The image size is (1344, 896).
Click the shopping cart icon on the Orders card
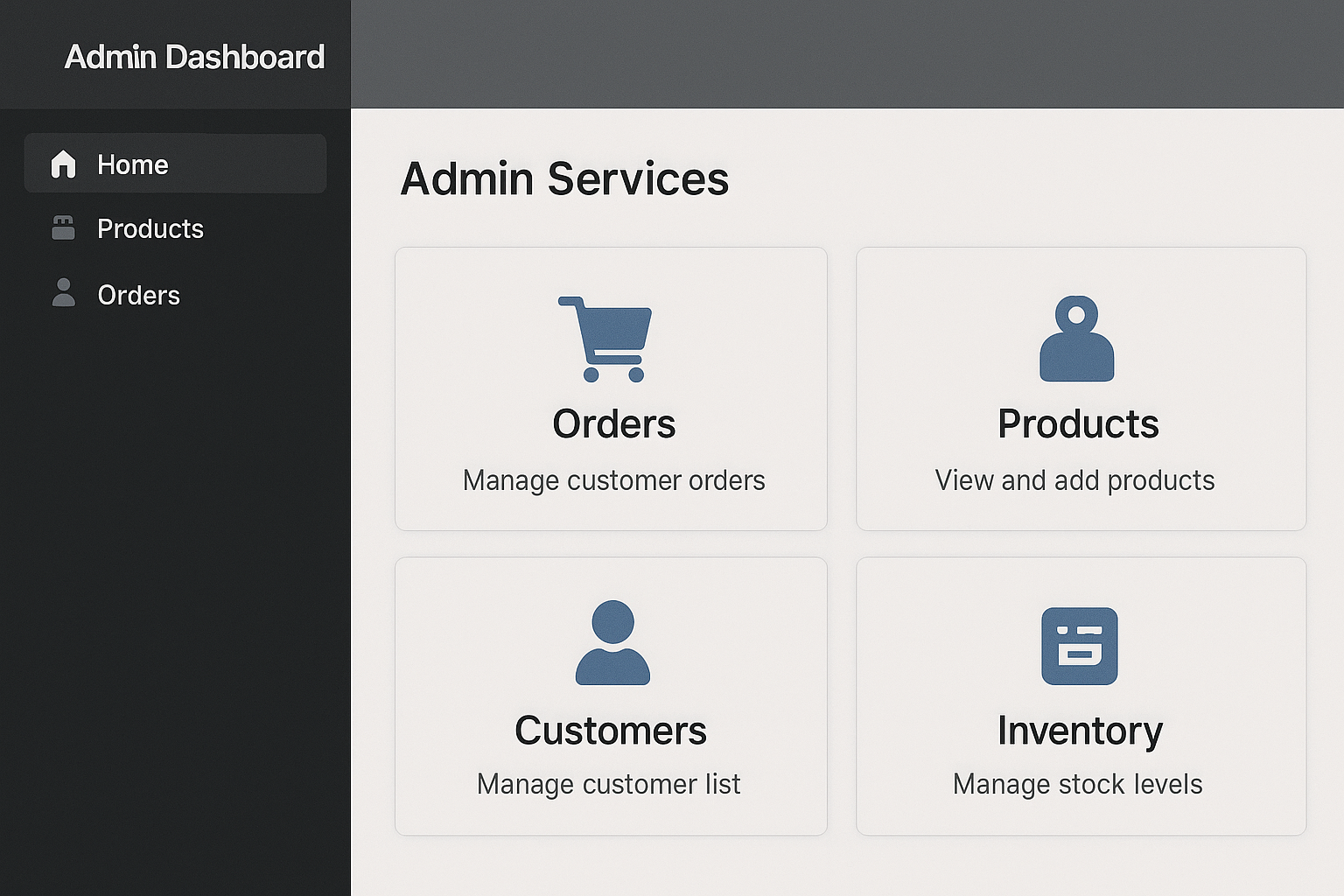tap(606, 339)
